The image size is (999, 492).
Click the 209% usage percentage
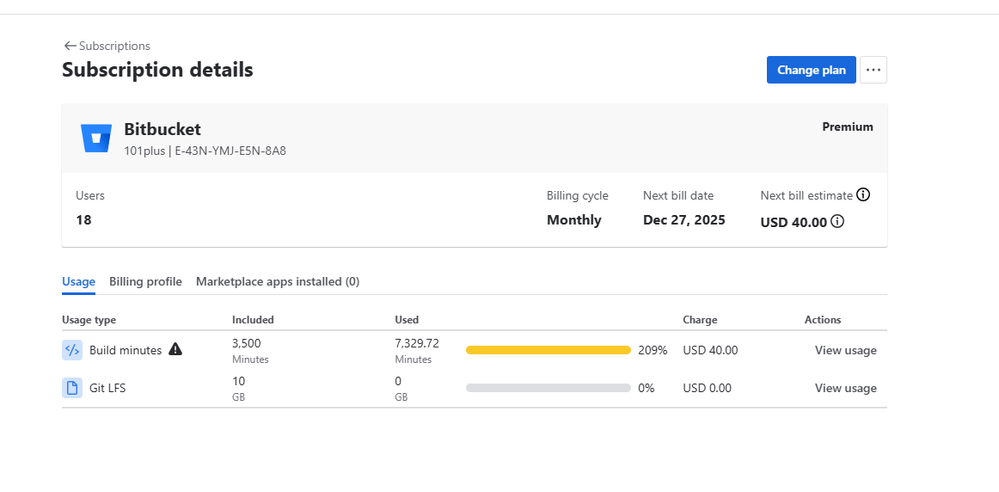(652, 350)
